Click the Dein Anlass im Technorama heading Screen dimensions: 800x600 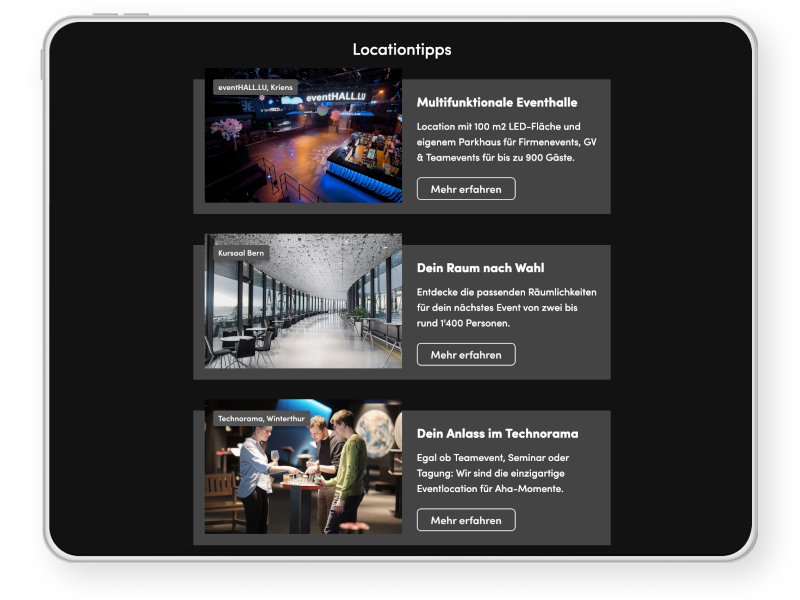coord(497,434)
